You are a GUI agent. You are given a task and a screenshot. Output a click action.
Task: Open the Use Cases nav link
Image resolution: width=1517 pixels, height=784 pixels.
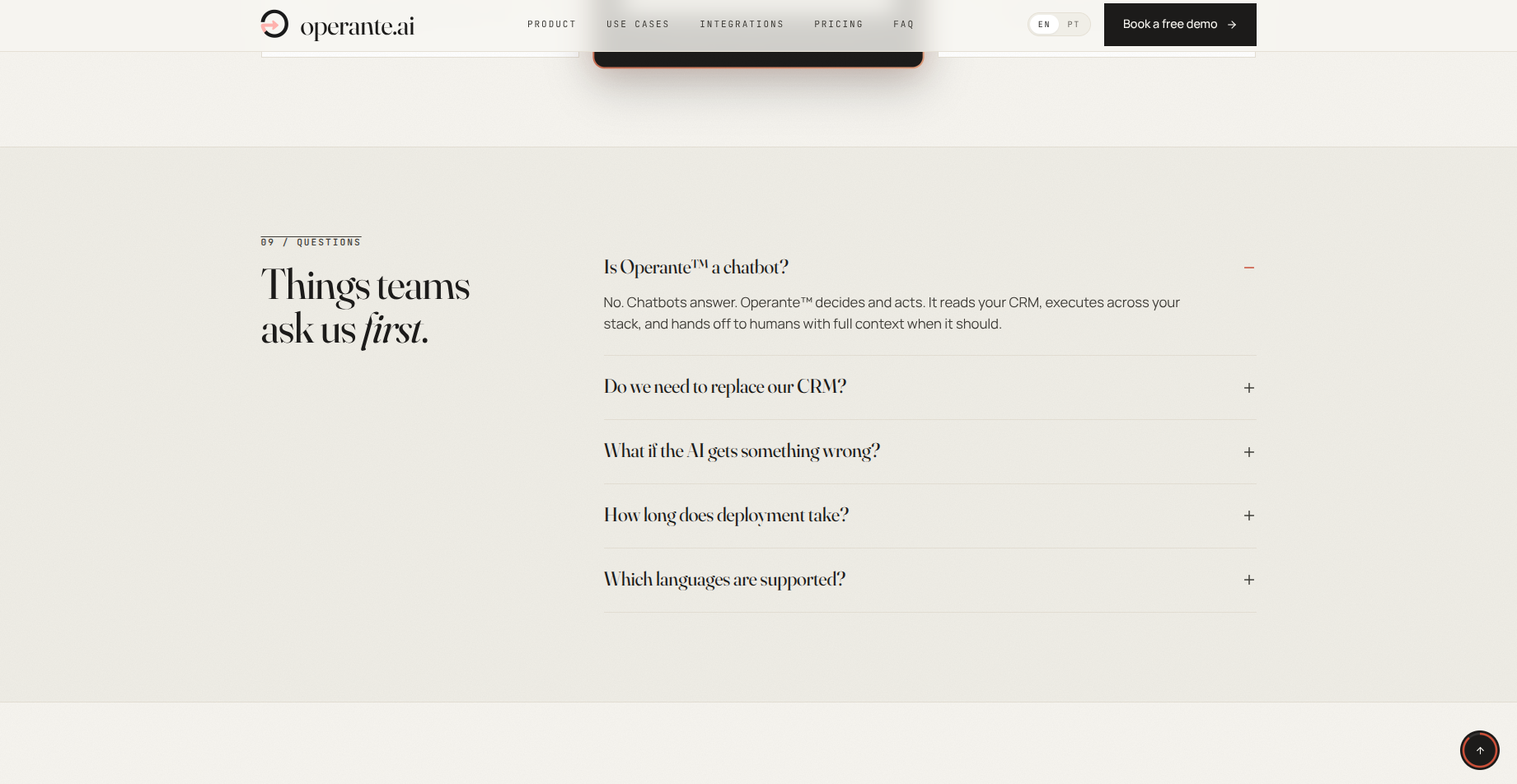[x=638, y=24]
